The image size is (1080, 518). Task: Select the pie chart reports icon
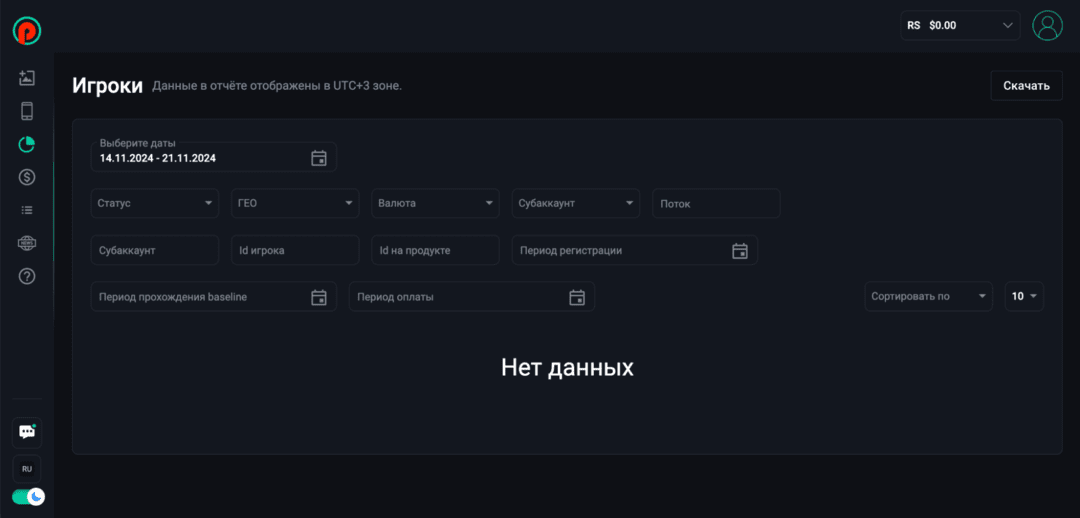(27, 144)
